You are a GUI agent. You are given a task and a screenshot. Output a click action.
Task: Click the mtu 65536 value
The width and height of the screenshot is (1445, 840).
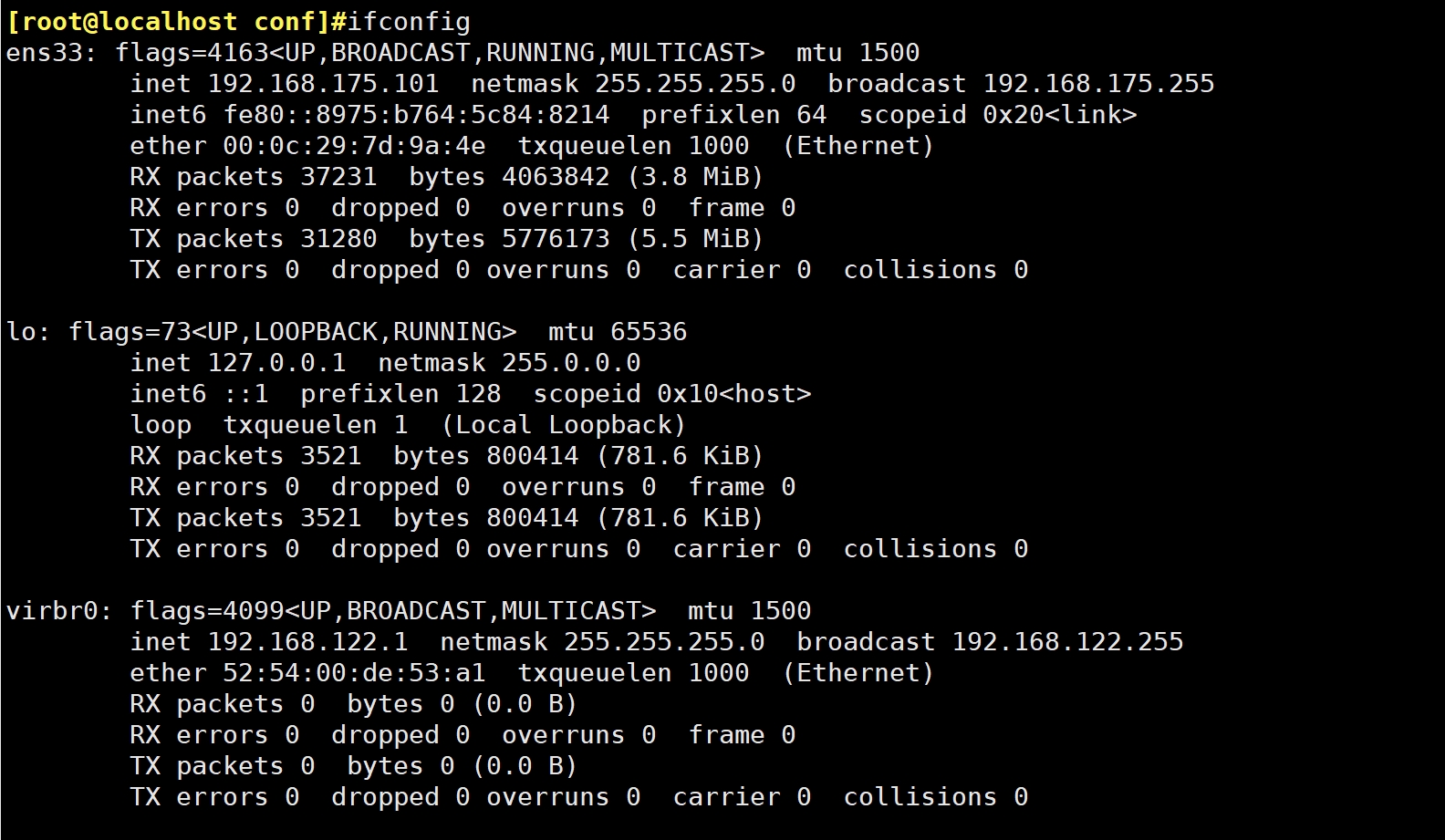click(649, 332)
